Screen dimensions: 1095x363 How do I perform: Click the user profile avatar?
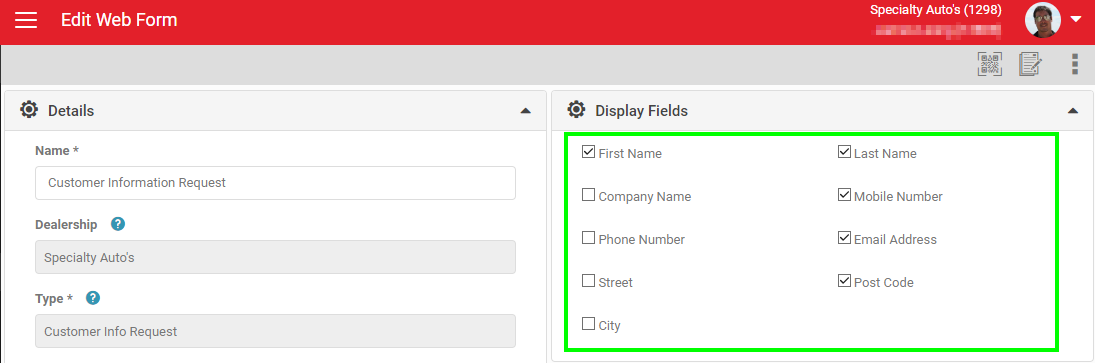[1043, 20]
